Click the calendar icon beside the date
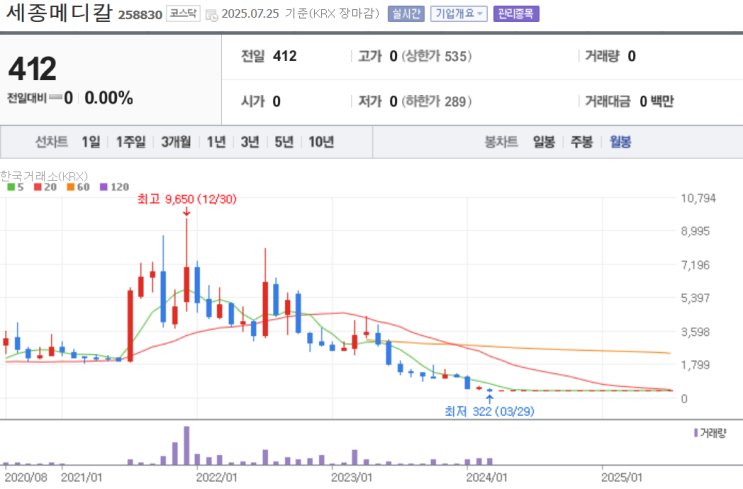This screenshot has width=743, height=489. [x=212, y=15]
